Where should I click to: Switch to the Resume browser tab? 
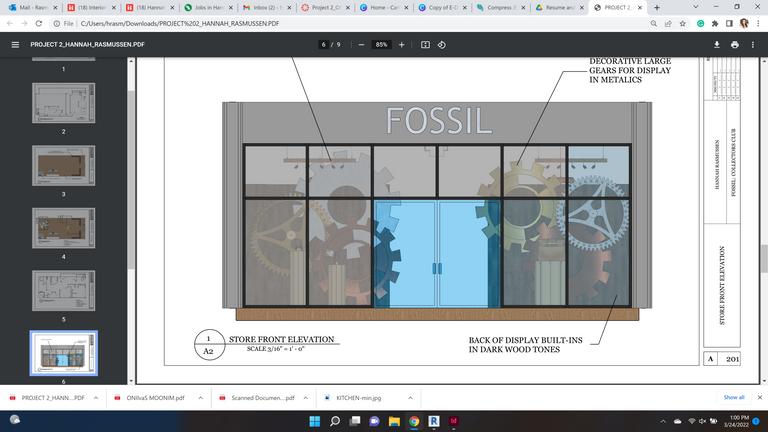point(559,8)
